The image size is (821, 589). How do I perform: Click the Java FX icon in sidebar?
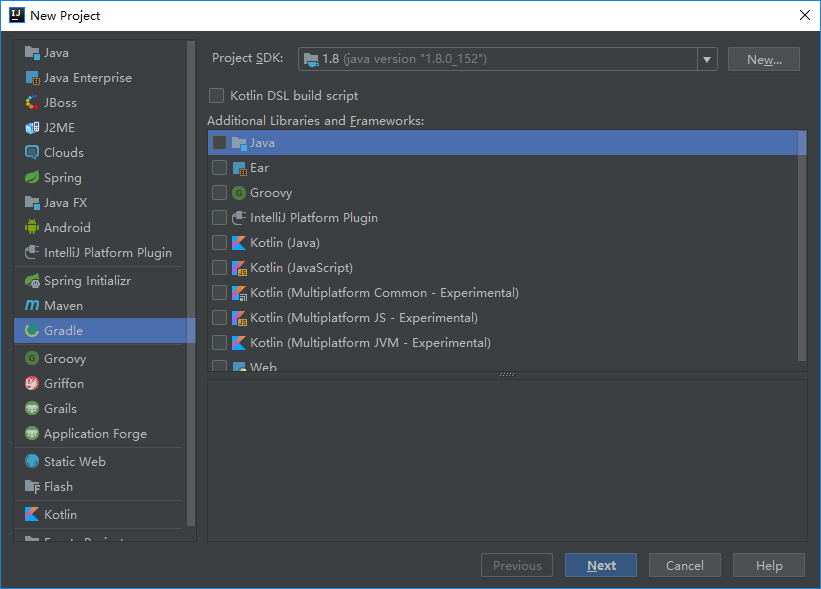(32, 203)
